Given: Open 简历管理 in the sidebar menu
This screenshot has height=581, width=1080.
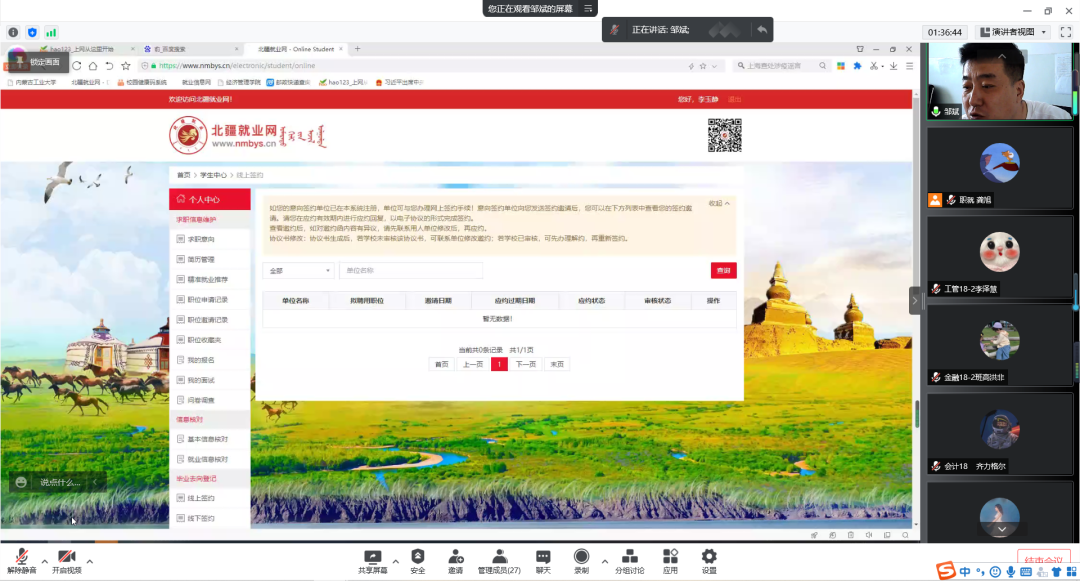Looking at the screenshot, I should (x=201, y=260).
